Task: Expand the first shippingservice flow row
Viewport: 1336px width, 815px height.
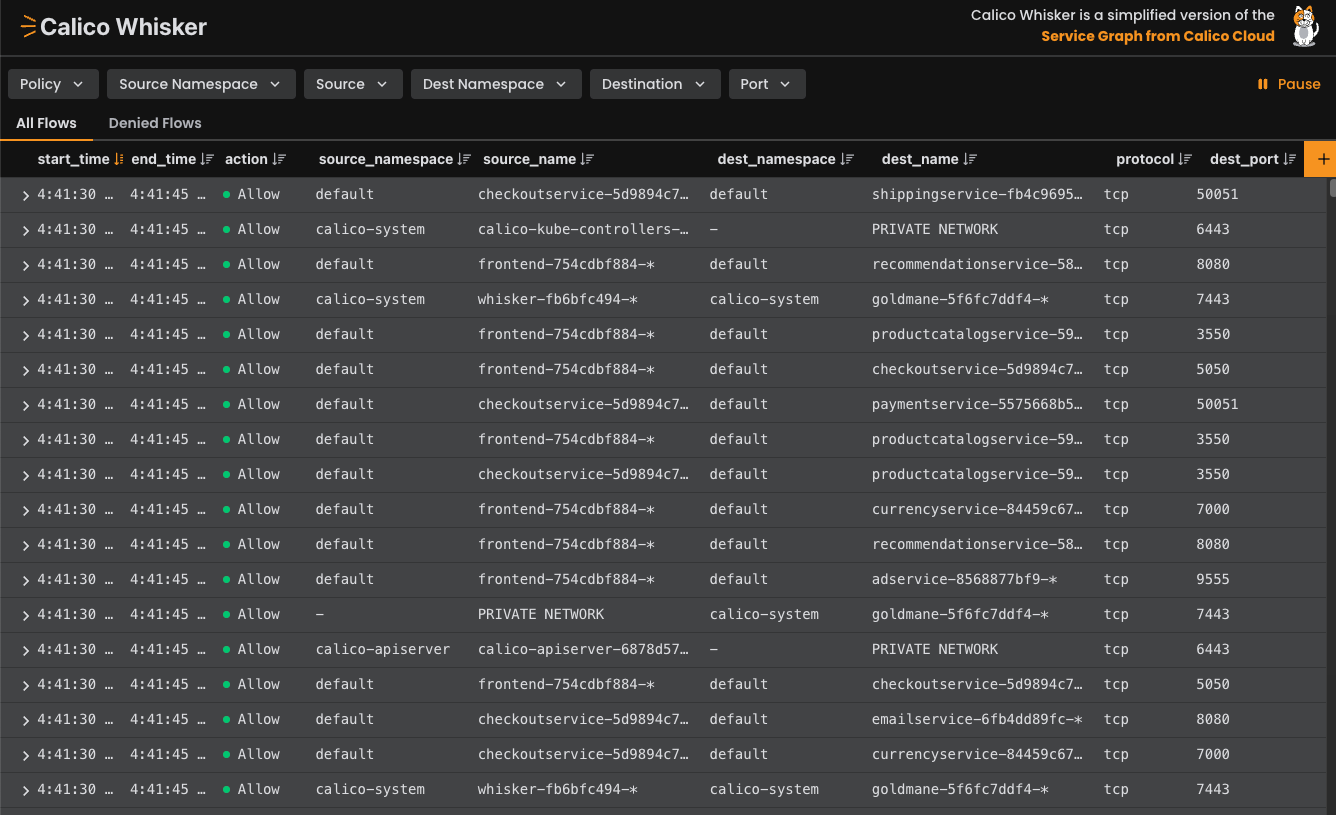Action: tap(26, 195)
